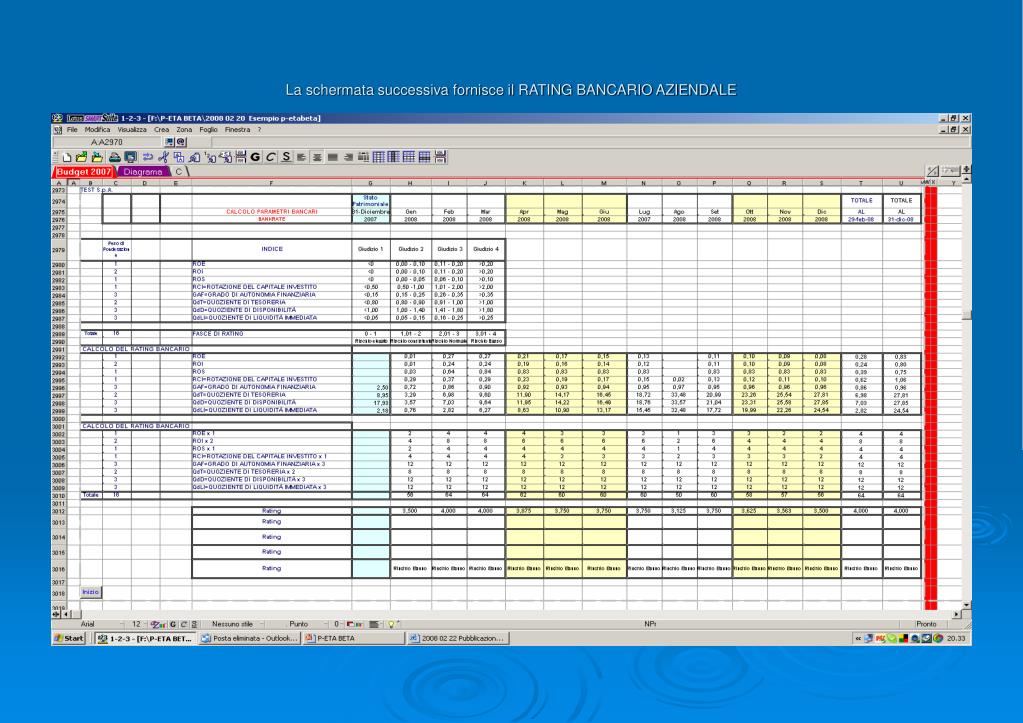Screen dimensions: 1023x723
Task: Select column header K
Action: click(525, 184)
